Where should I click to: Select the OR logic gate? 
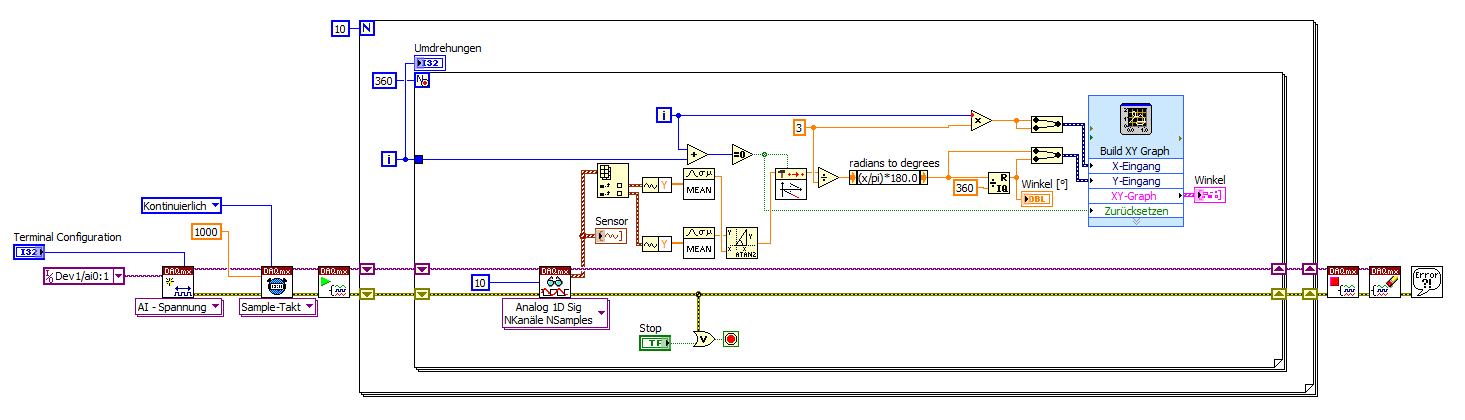(705, 340)
